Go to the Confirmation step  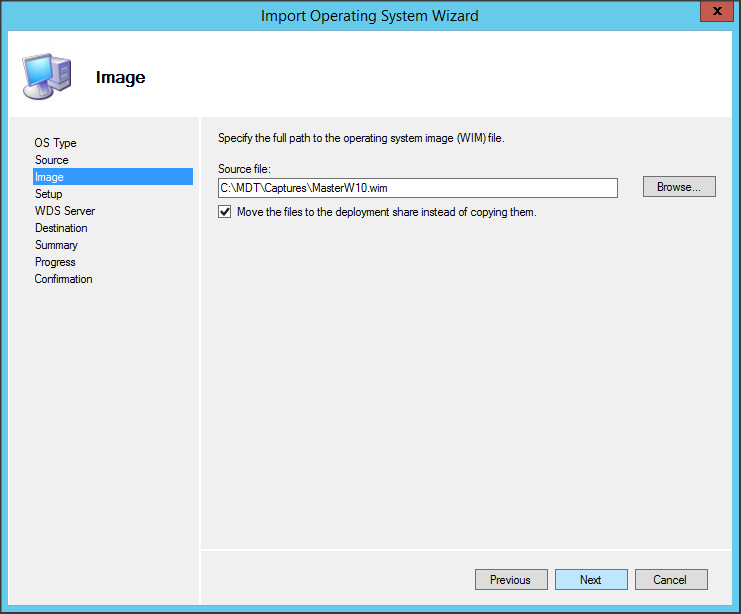63,279
